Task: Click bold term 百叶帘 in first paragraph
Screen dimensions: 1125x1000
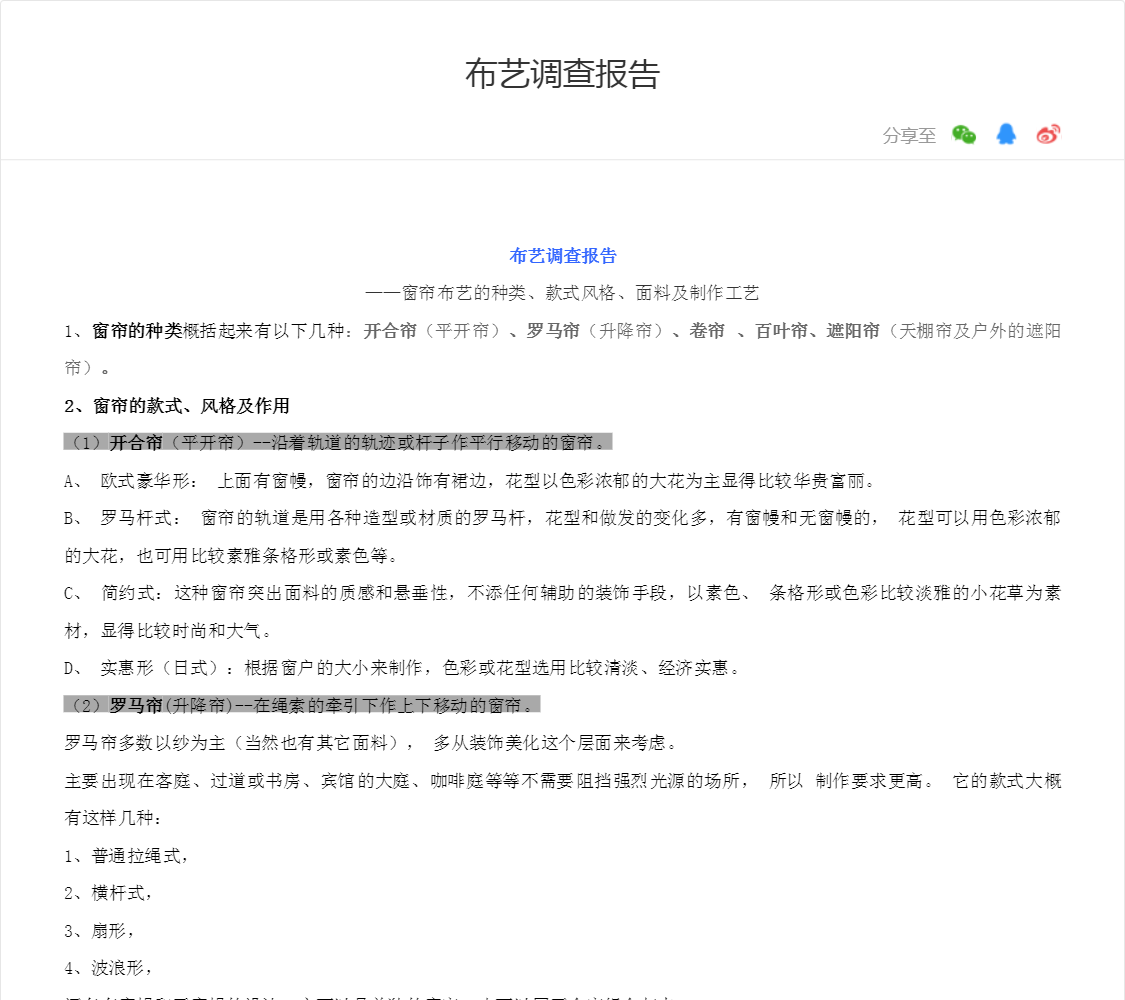Action: click(781, 331)
